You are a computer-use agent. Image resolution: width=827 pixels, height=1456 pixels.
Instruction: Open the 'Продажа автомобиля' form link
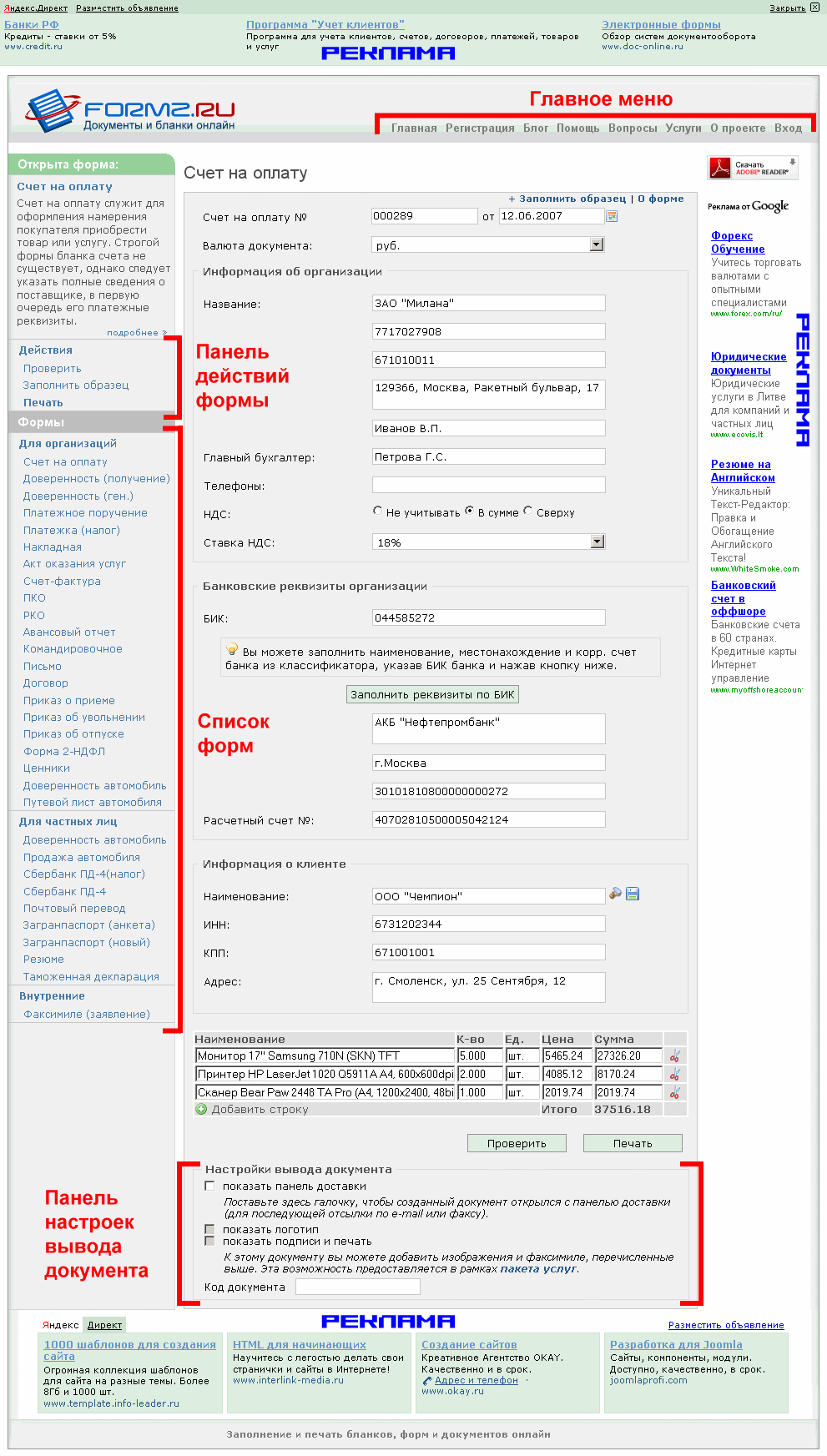tap(82, 858)
